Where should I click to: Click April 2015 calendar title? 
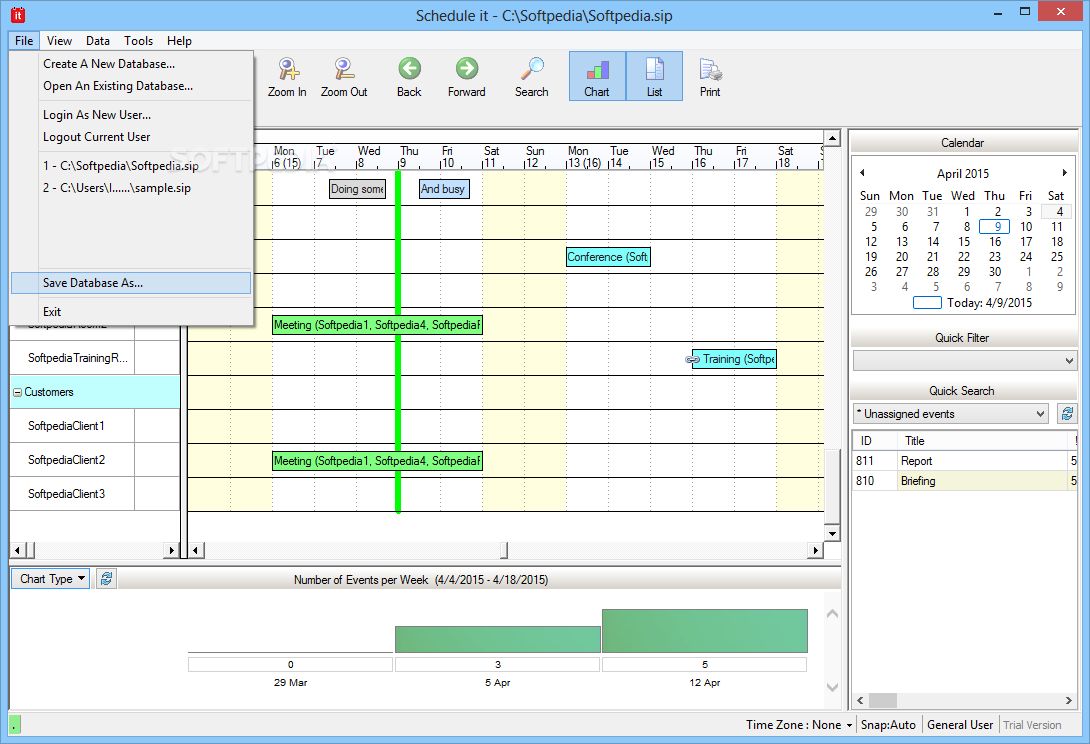coord(963,173)
